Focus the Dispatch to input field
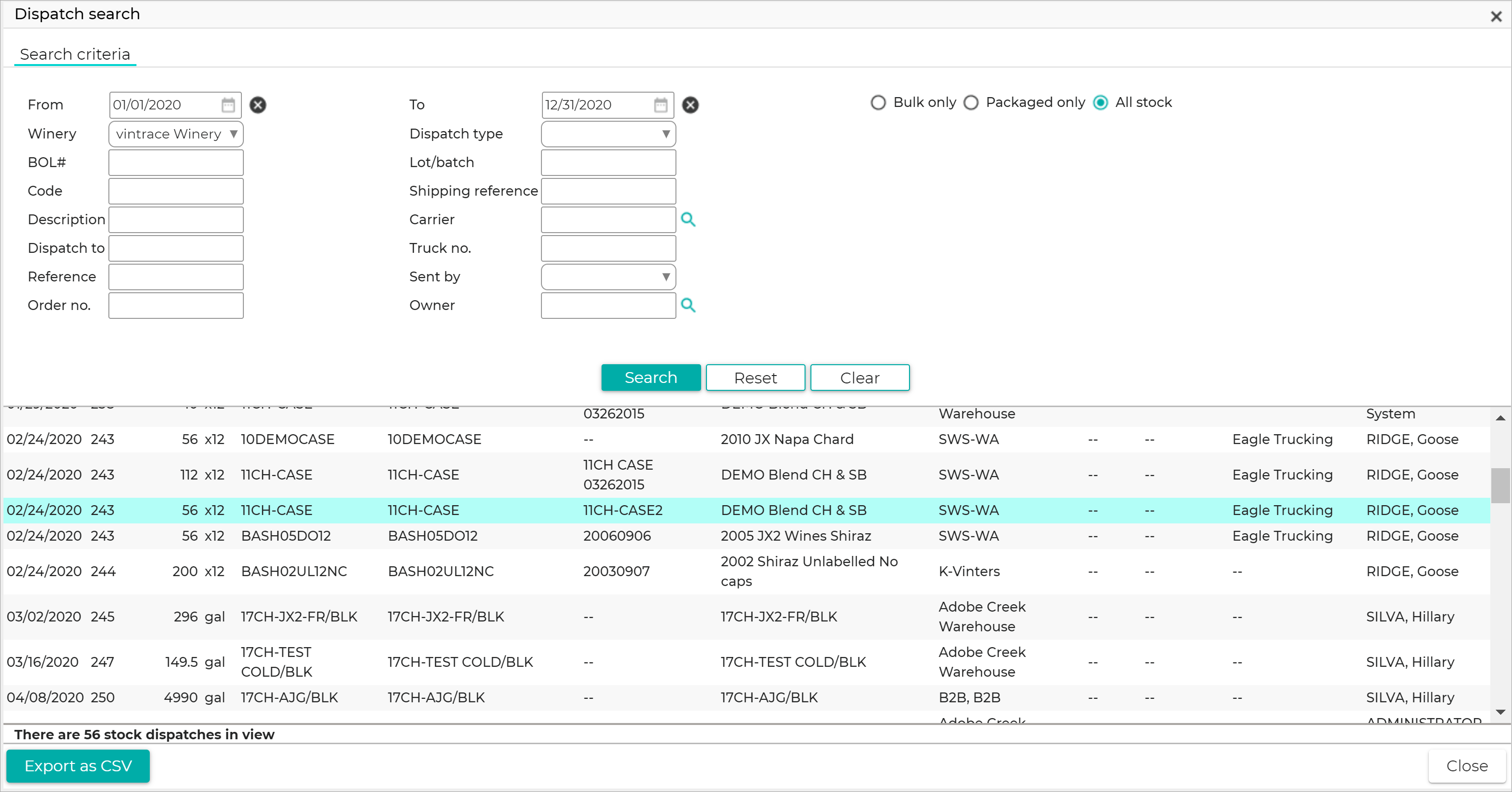This screenshot has height=792, width=1512. pos(176,248)
